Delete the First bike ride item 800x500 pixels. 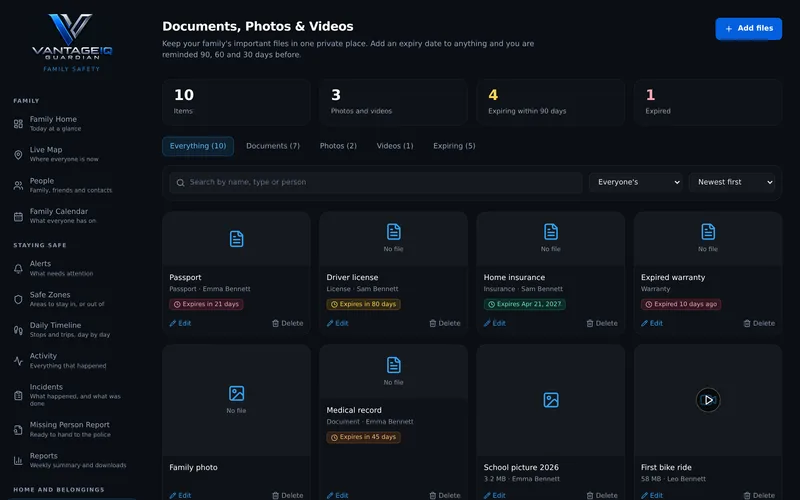click(759, 495)
